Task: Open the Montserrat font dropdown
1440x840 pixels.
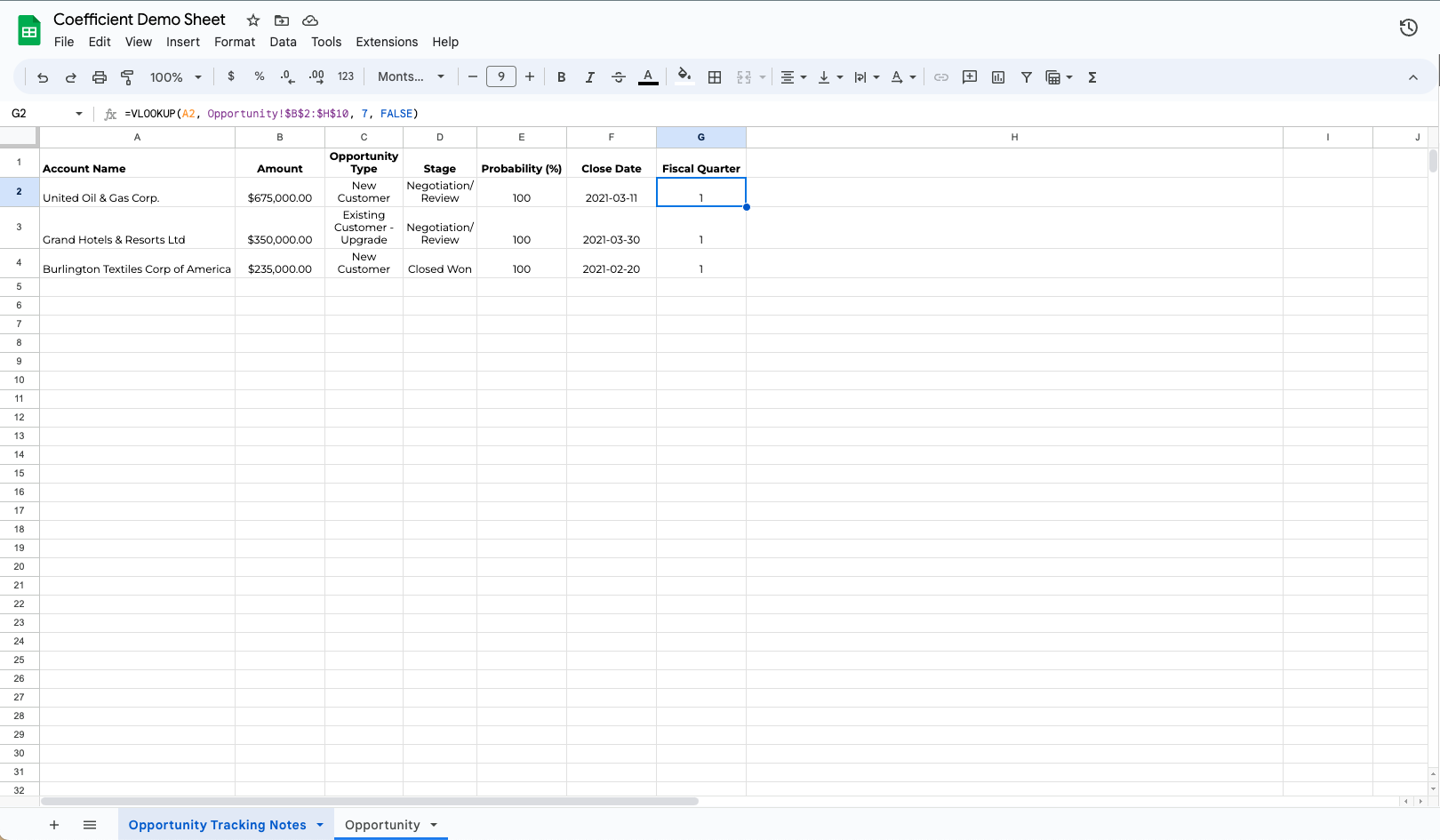Action: pyautogui.click(x=411, y=76)
